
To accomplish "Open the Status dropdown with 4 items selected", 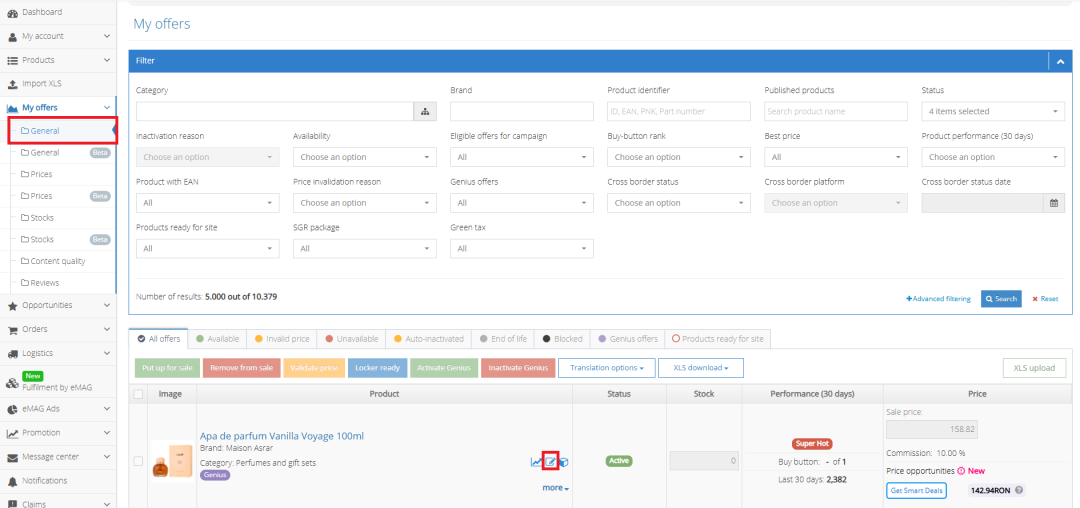I will 993,112.
